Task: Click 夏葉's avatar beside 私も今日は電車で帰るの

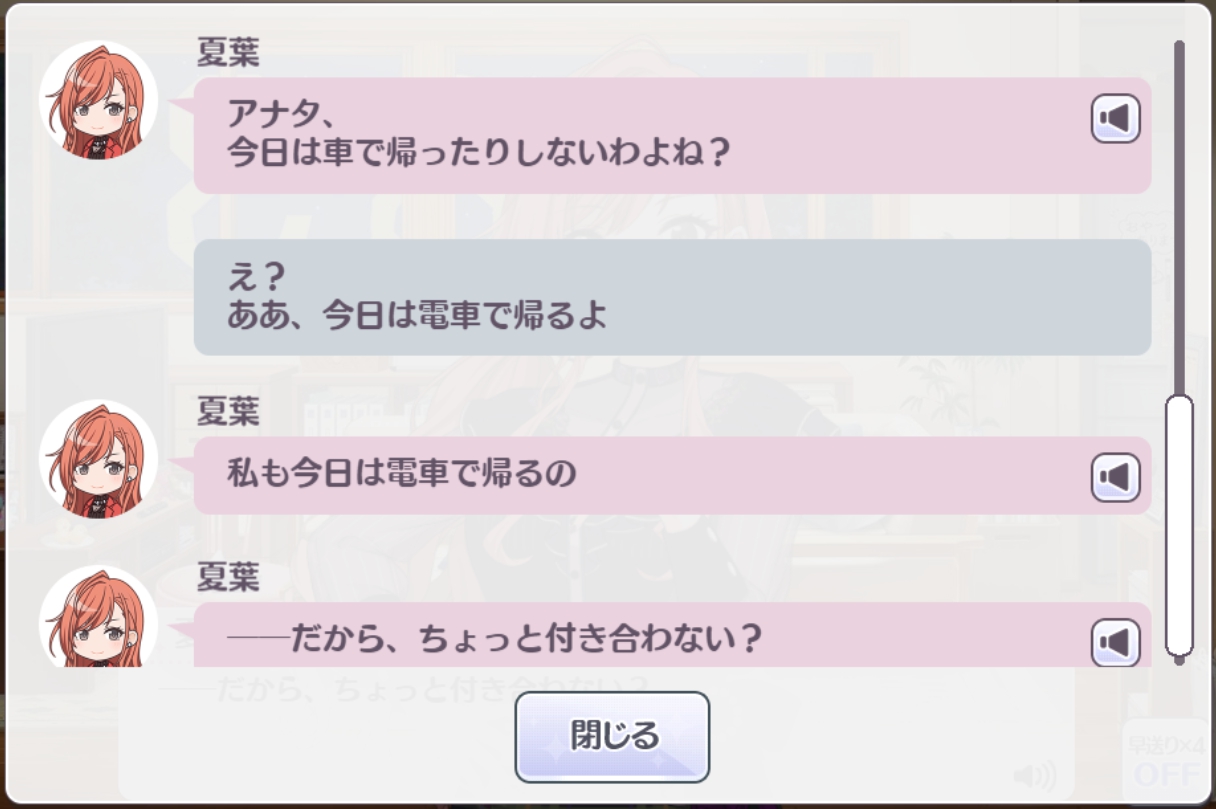Action: tap(98, 458)
